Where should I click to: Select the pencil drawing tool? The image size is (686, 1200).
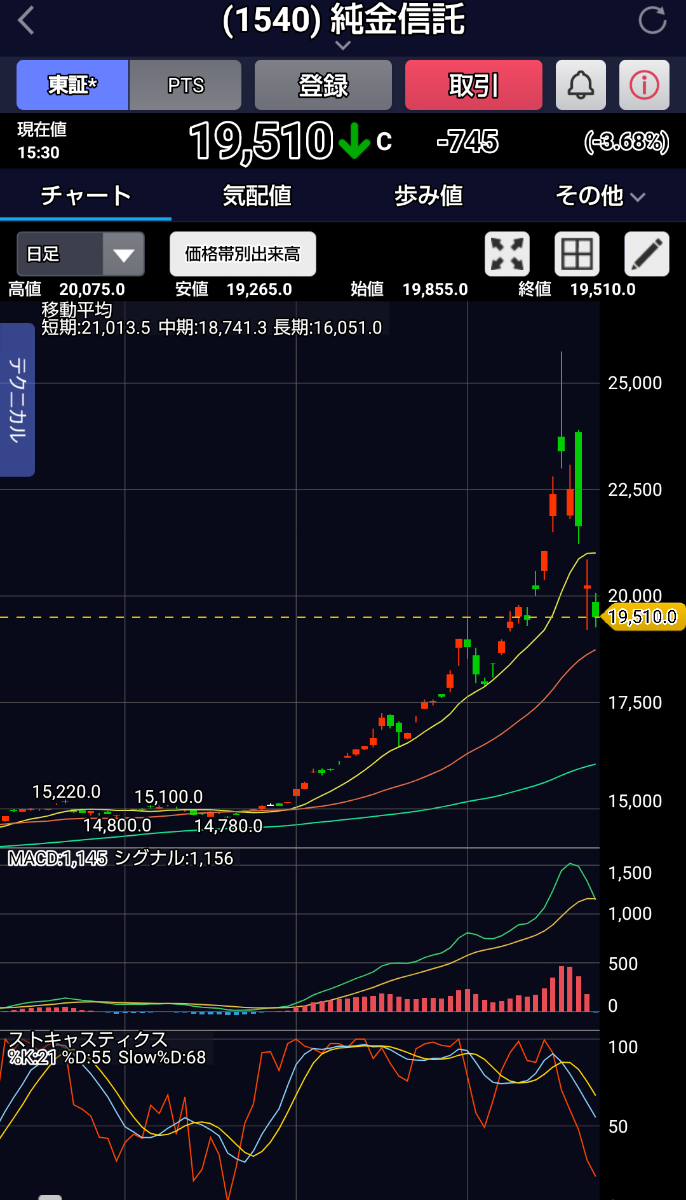646,254
